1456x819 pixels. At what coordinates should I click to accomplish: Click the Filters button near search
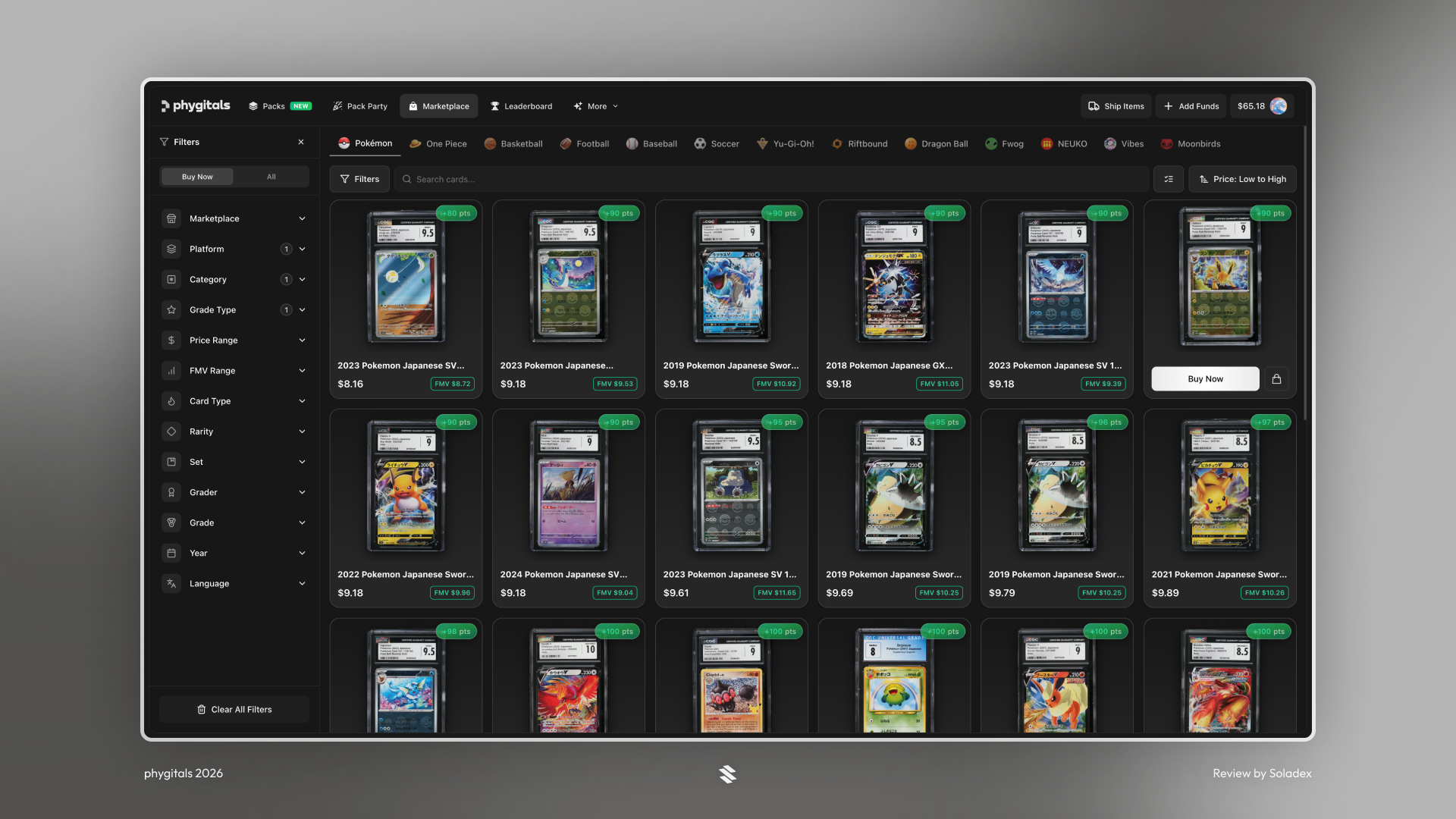coord(359,179)
